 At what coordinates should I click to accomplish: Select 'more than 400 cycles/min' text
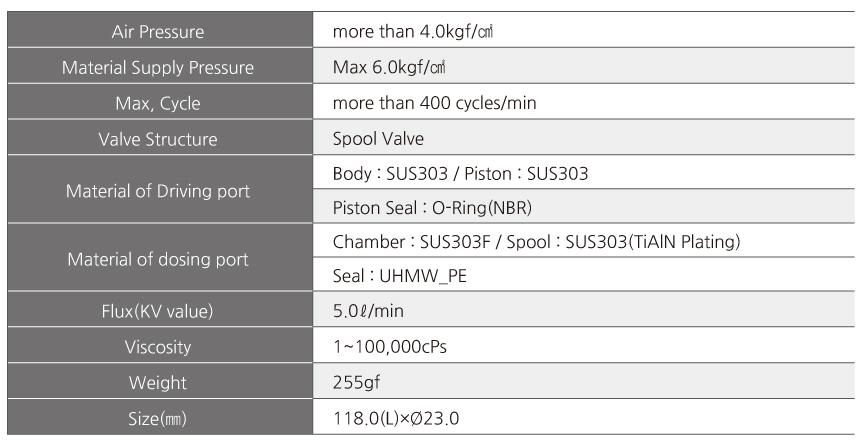click(434, 103)
